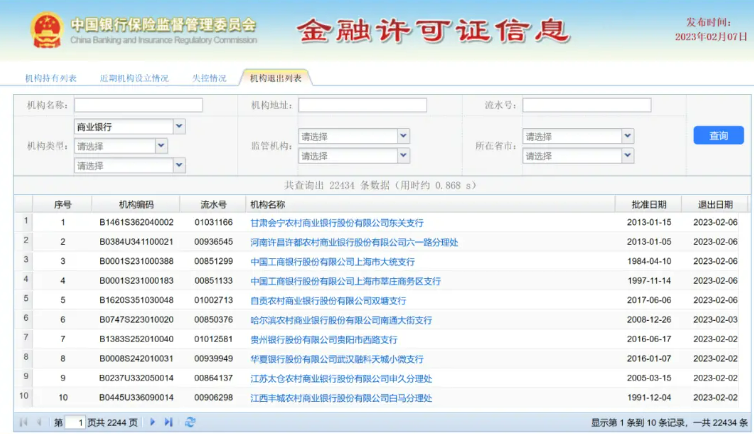Click the 共查询出 22434 条数据 summary
754x434 pixels.
tap(380, 186)
